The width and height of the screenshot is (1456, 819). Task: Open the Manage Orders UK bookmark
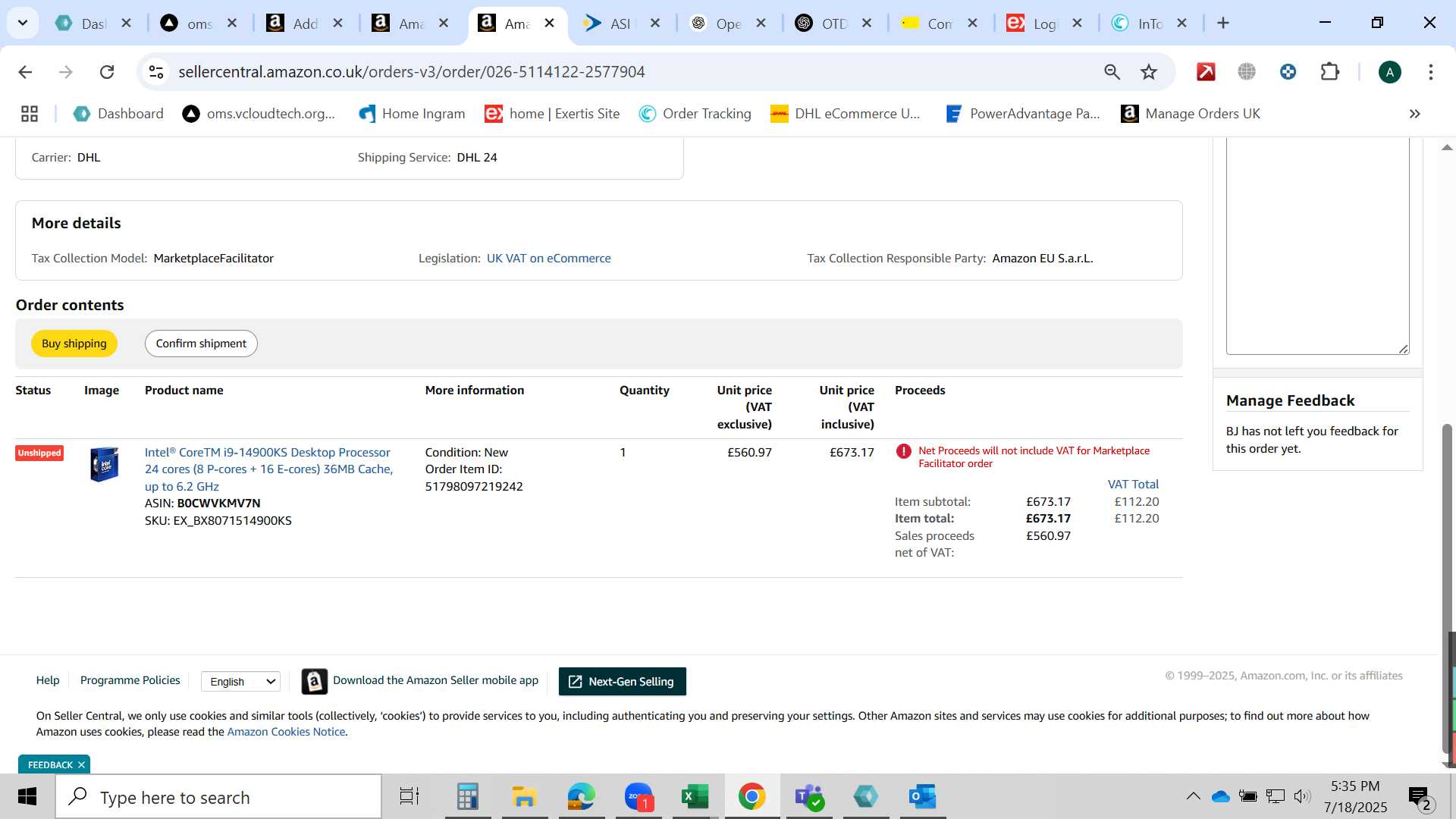click(1191, 114)
